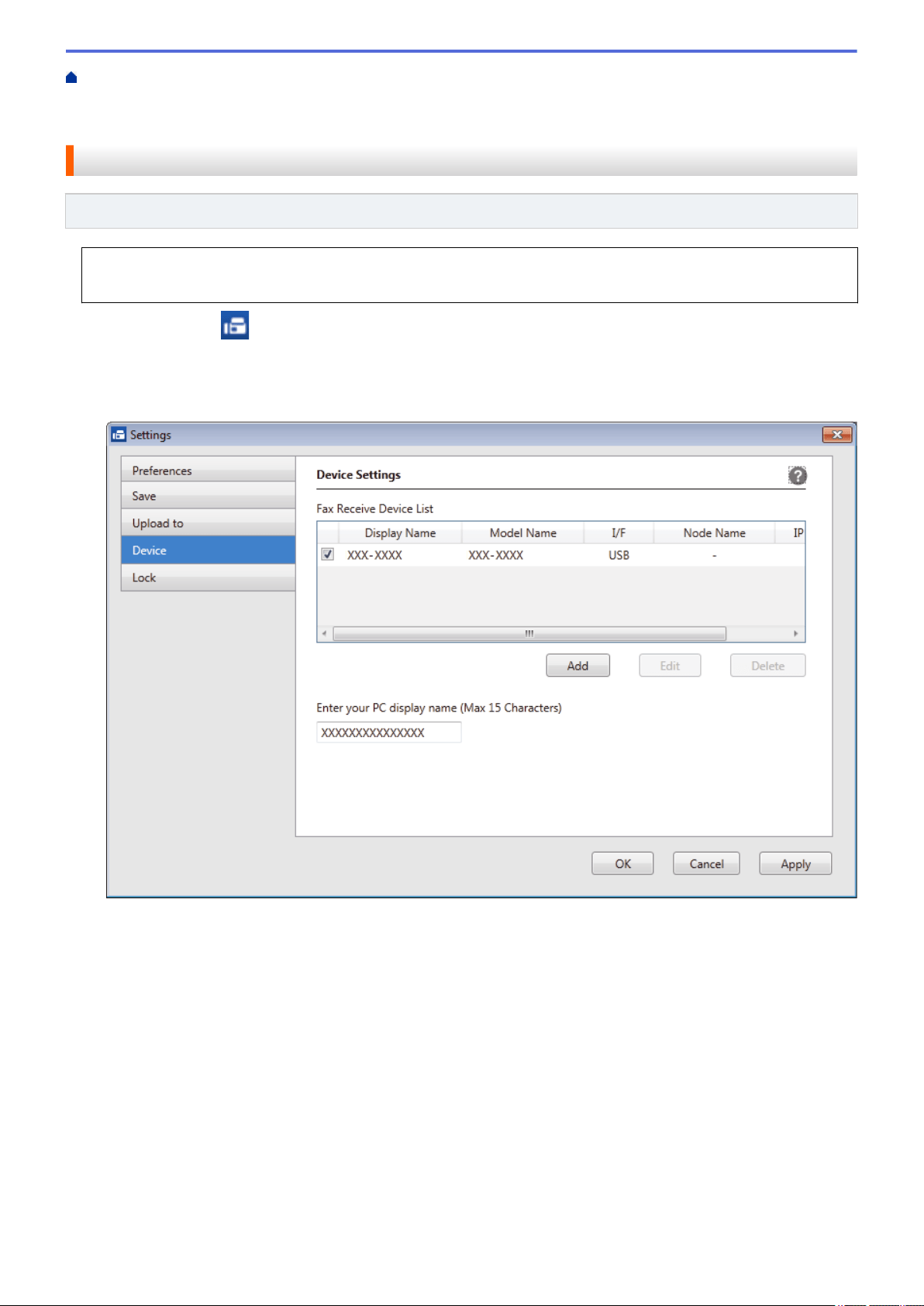Image resolution: width=924 pixels, height=1306 pixels.
Task: Open the Upload to tab
Action: click(x=209, y=523)
